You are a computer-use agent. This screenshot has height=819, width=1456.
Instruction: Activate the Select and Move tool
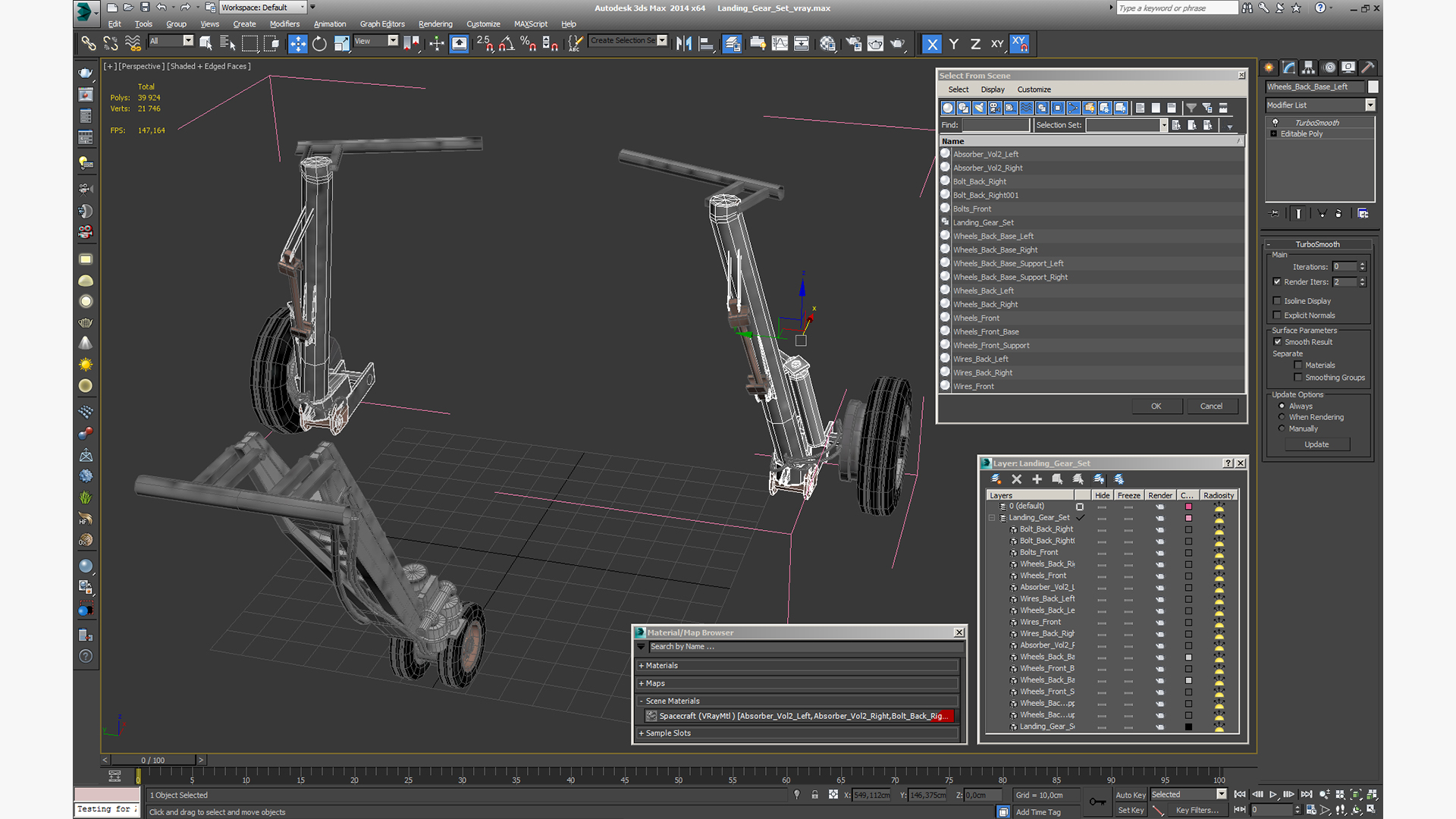(298, 43)
